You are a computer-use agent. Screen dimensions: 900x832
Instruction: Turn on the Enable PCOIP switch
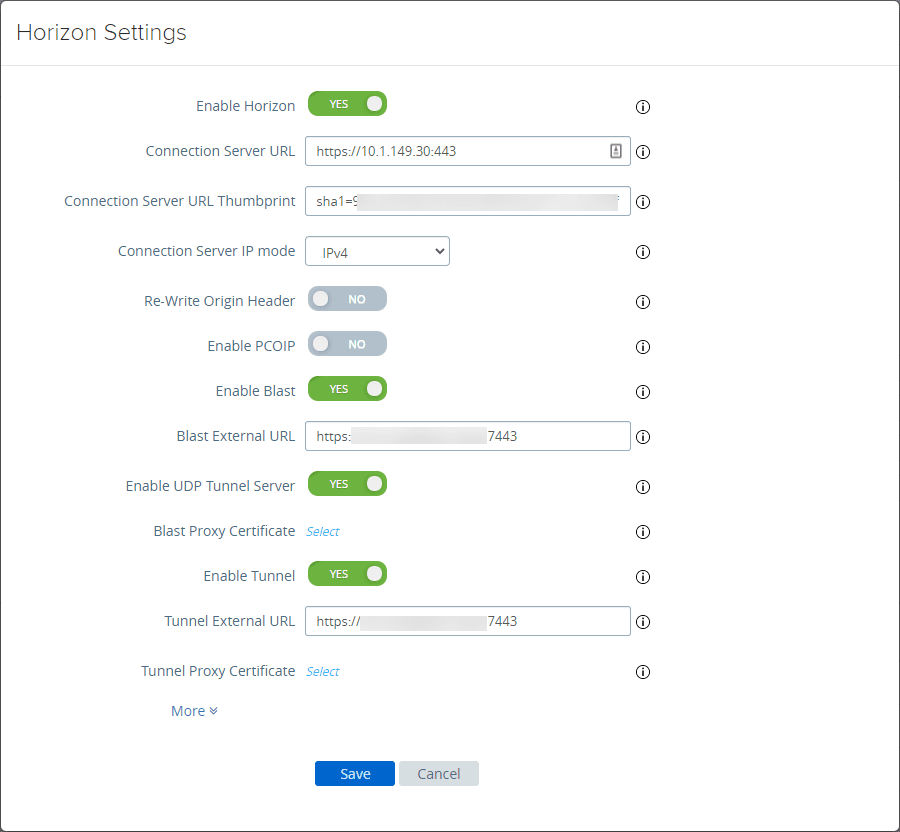coord(347,343)
